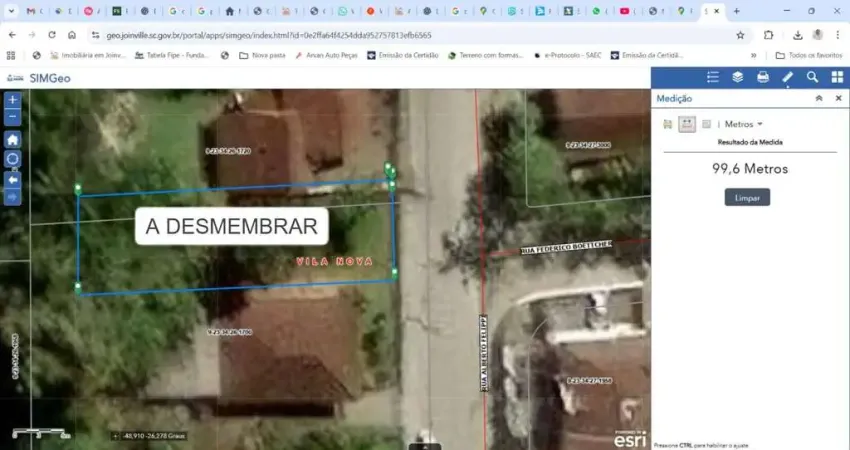Close the active SIMGeo tab

[x=717, y=11]
